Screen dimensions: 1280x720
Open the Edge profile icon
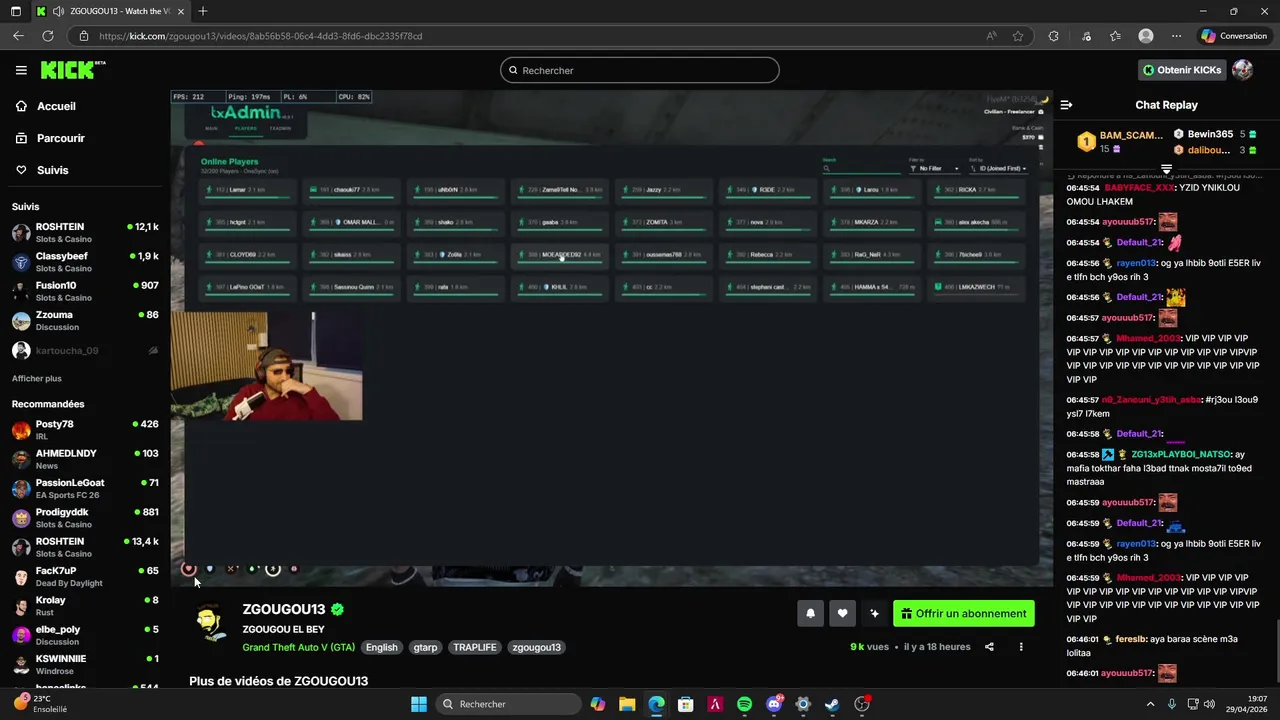[x=1146, y=36]
